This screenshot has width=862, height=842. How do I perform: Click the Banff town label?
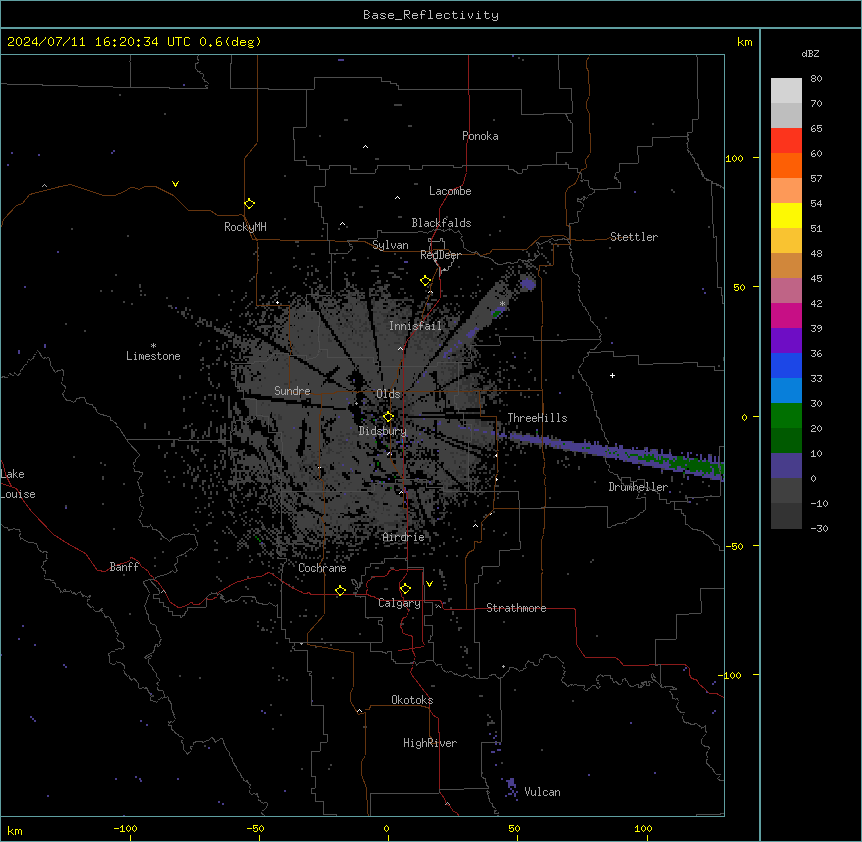pyautogui.click(x=124, y=567)
